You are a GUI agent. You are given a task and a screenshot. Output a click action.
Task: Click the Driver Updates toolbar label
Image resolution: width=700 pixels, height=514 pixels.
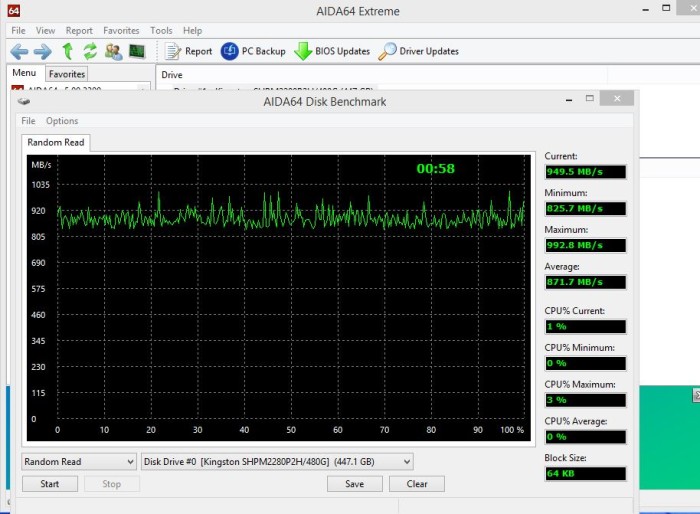pos(429,51)
